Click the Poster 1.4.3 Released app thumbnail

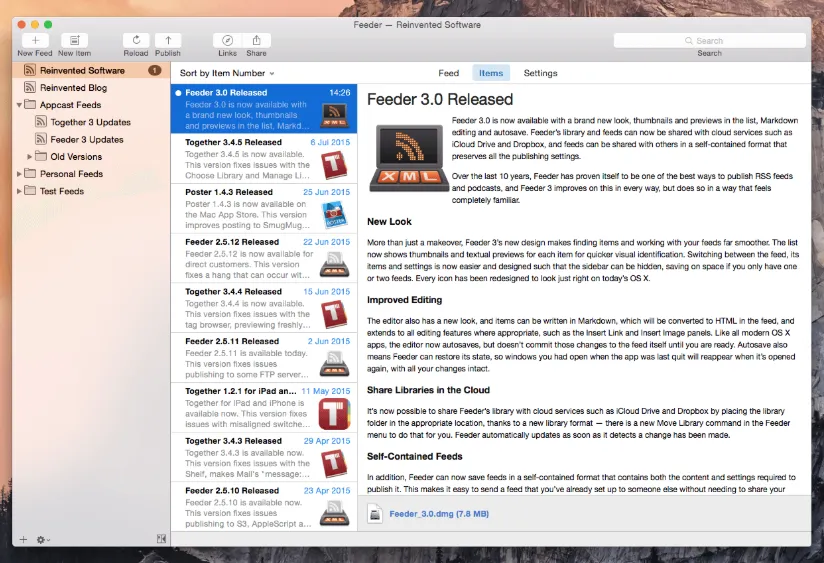(x=334, y=214)
